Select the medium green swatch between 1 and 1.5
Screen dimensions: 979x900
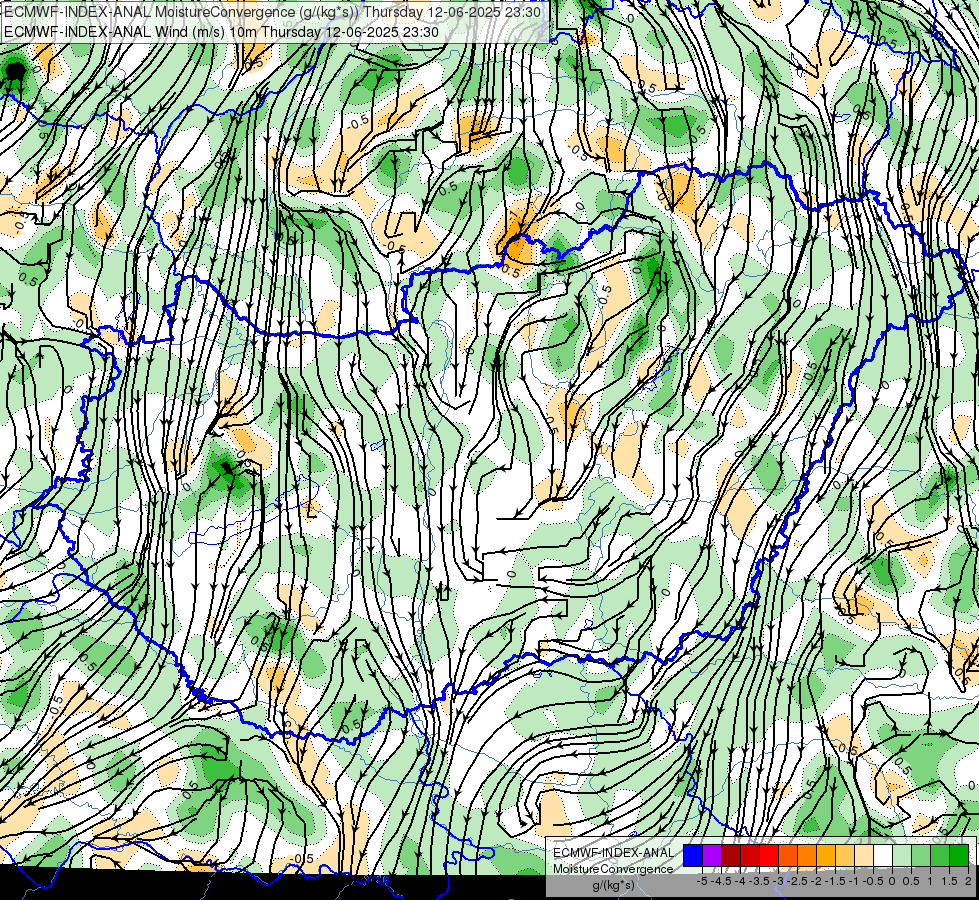(940, 855)
